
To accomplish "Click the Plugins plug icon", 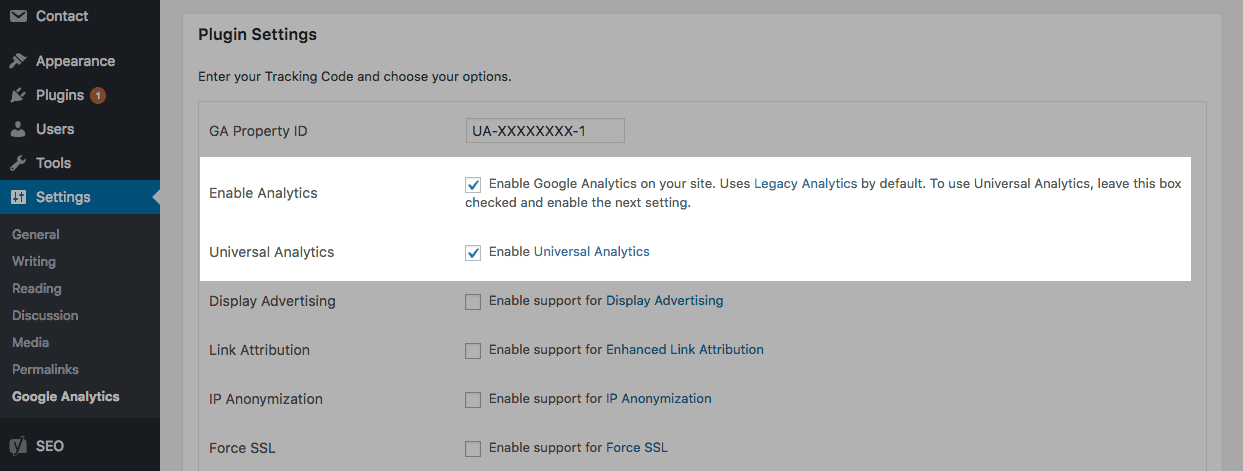I will 18,95.
